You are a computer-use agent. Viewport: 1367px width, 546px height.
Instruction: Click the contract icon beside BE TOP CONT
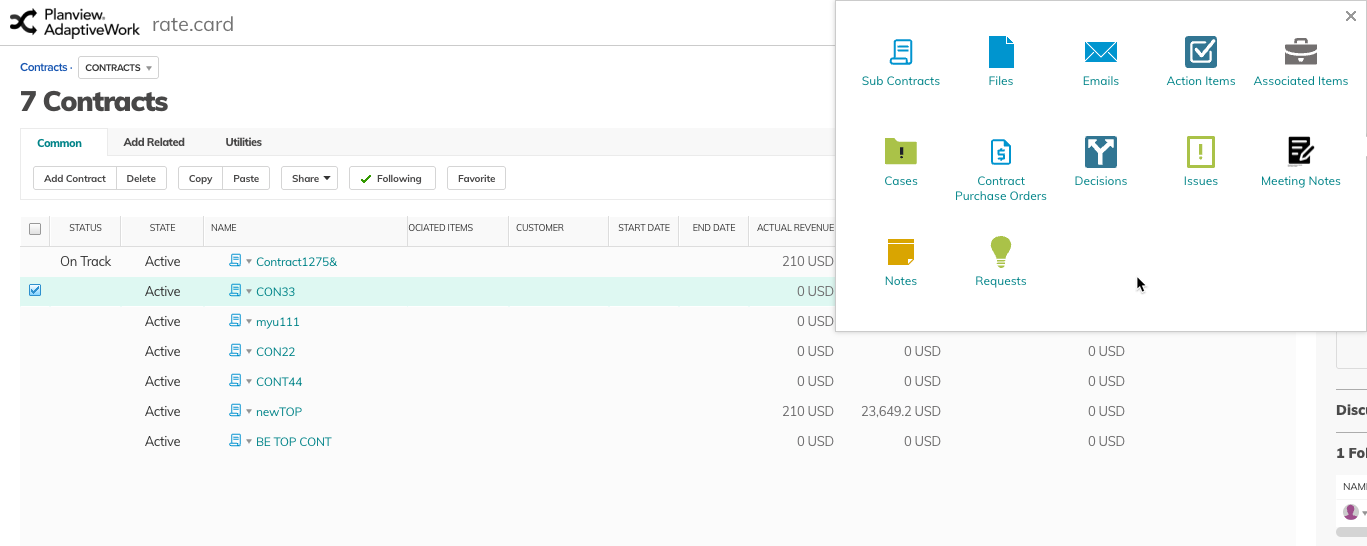(x=235, y=441)
